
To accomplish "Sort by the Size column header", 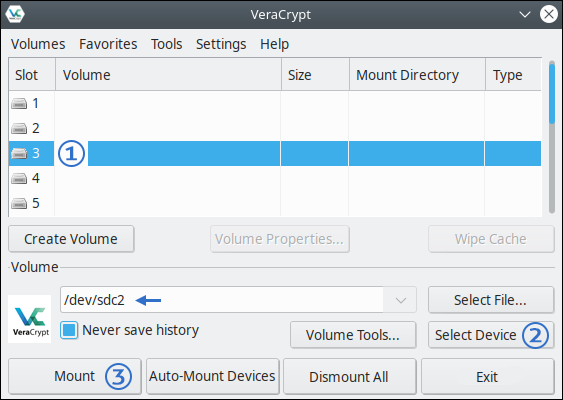I will click(x=315, y=75).
